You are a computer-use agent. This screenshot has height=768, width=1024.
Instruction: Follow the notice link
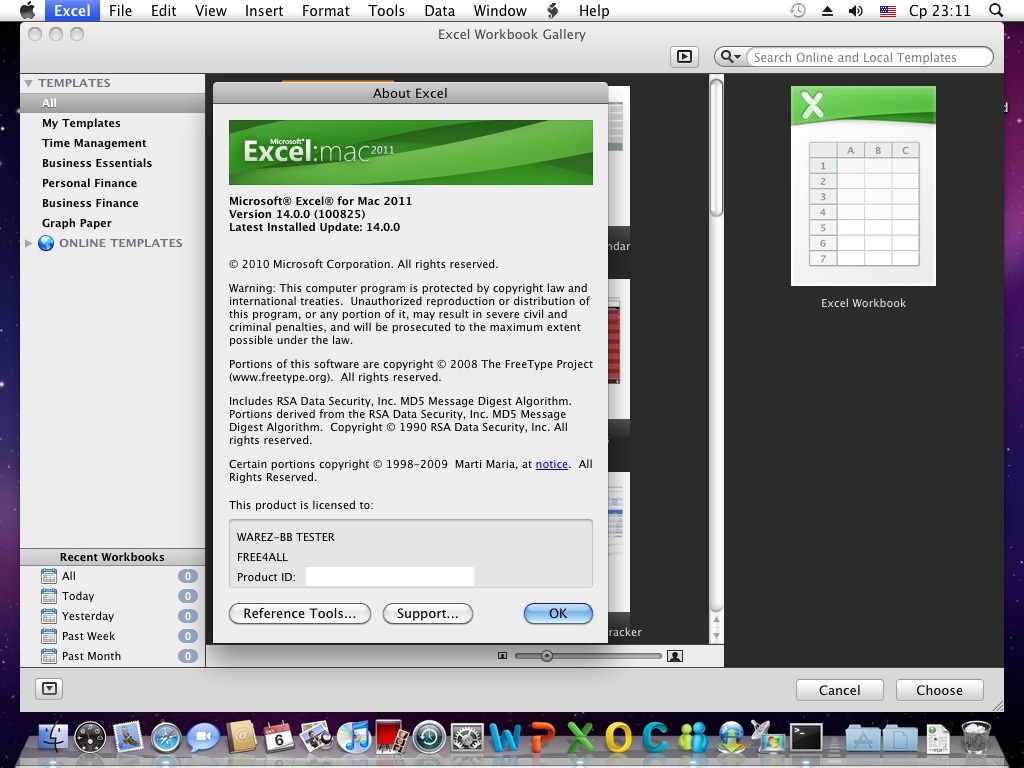(551, 464)
